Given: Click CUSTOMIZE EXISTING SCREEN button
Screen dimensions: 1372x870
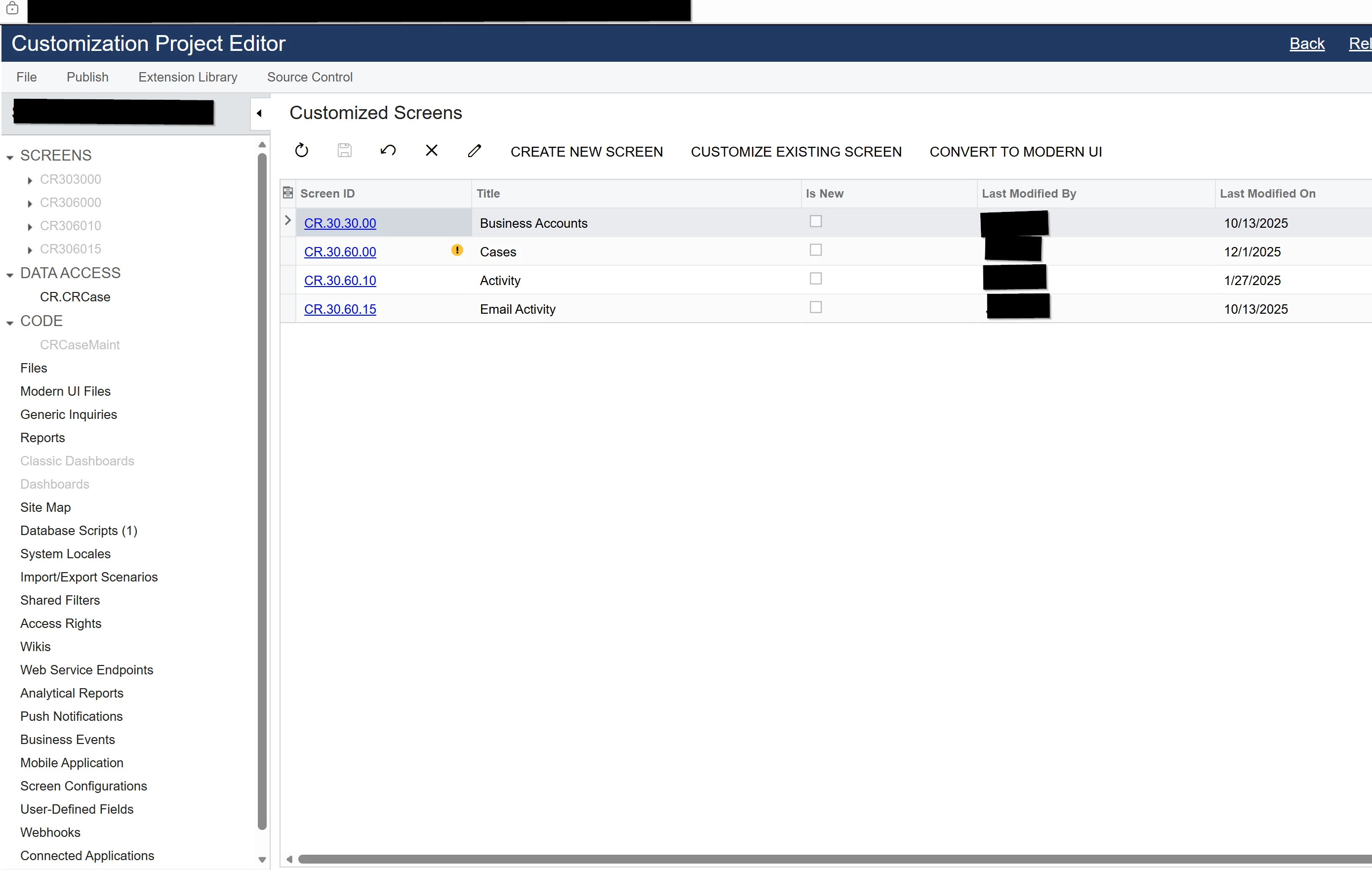Looking at the screenshot, I should tap(796, 152).
